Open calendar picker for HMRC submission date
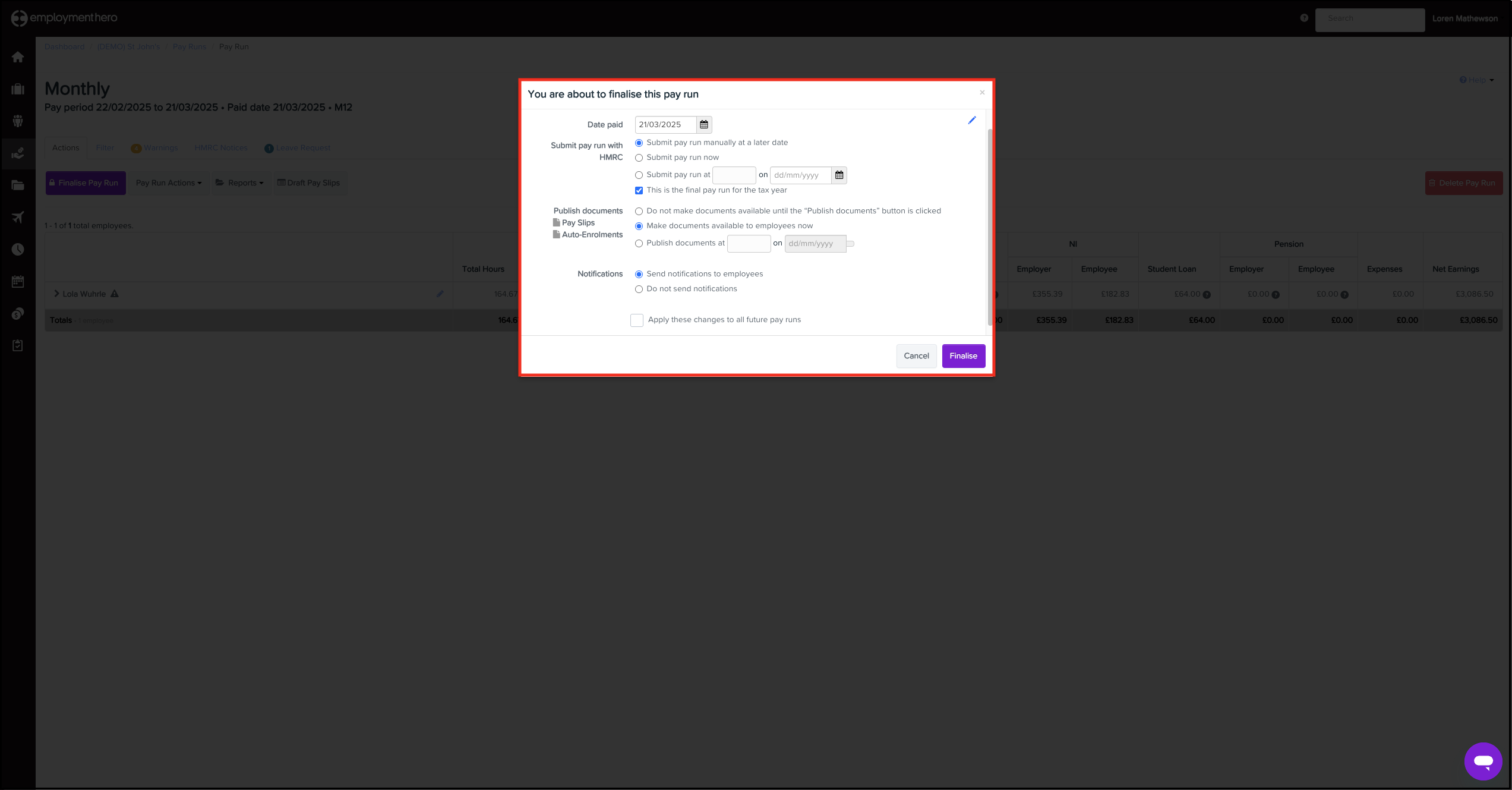Screen dimensions: 1512x790 [x=839, y=175]
